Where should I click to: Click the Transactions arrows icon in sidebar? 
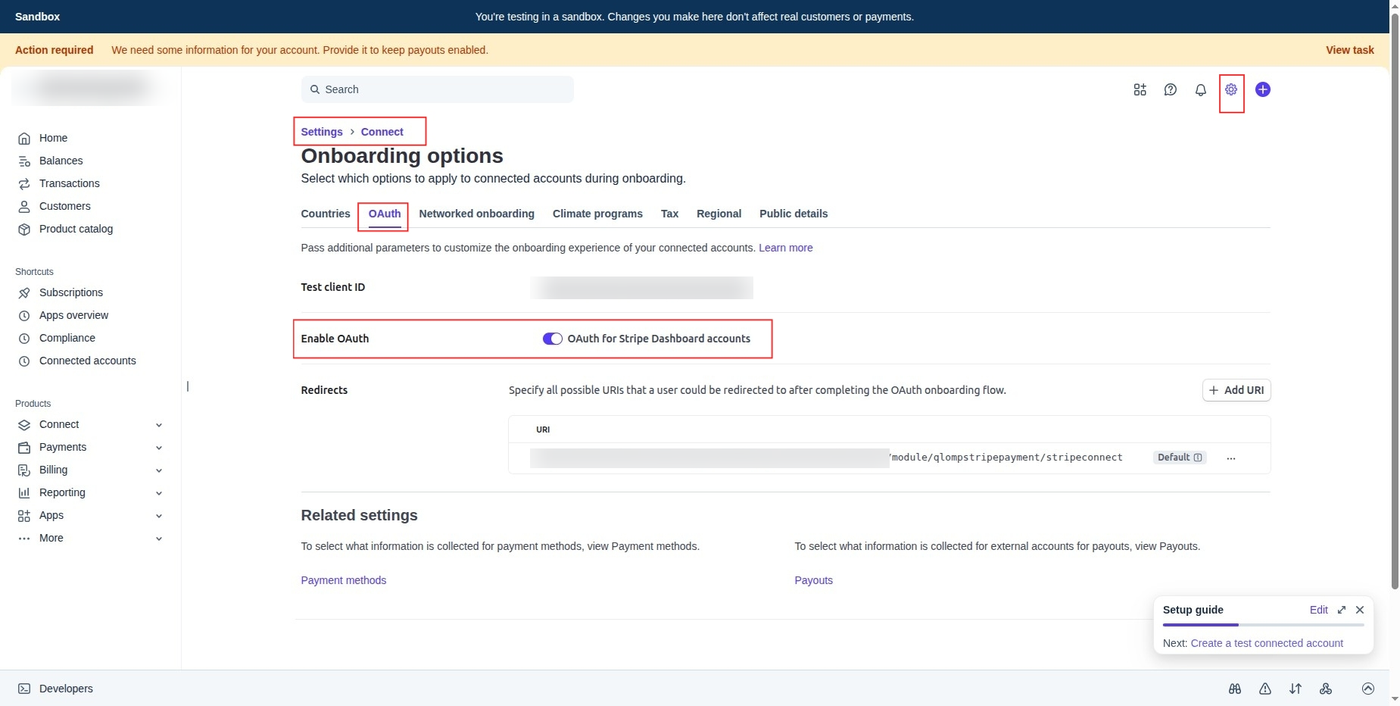click(24, 184)
